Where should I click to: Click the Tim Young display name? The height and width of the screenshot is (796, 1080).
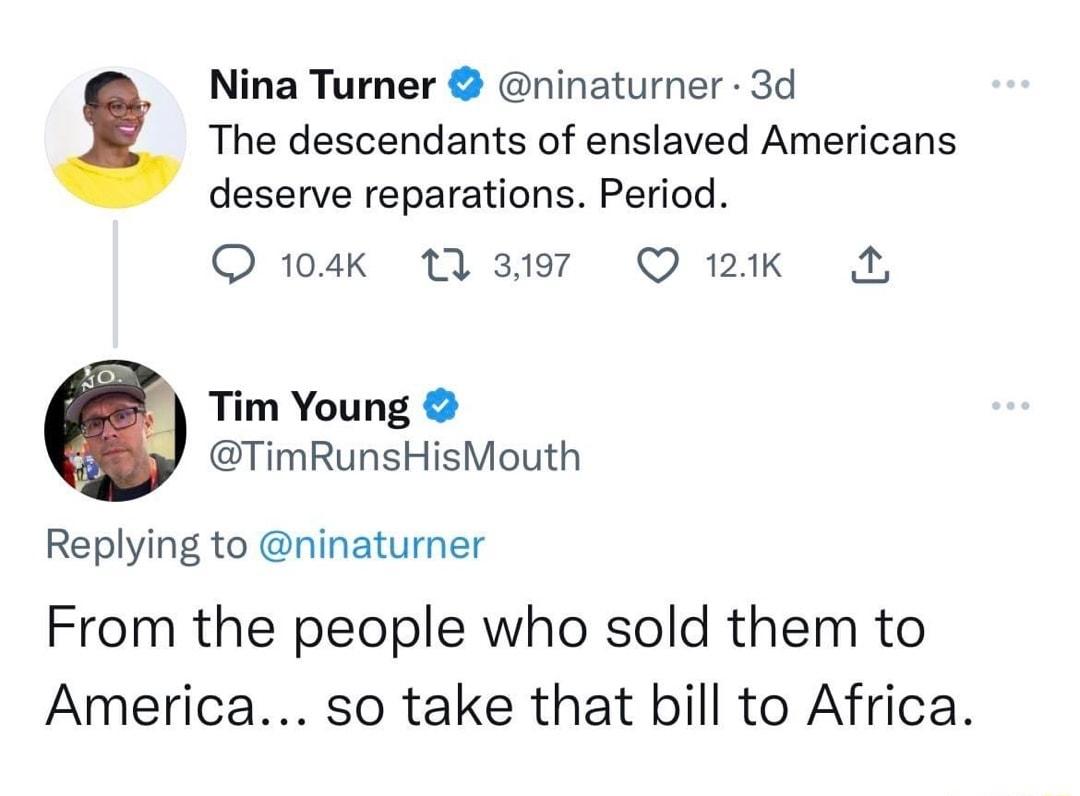[x=309, y=406]
